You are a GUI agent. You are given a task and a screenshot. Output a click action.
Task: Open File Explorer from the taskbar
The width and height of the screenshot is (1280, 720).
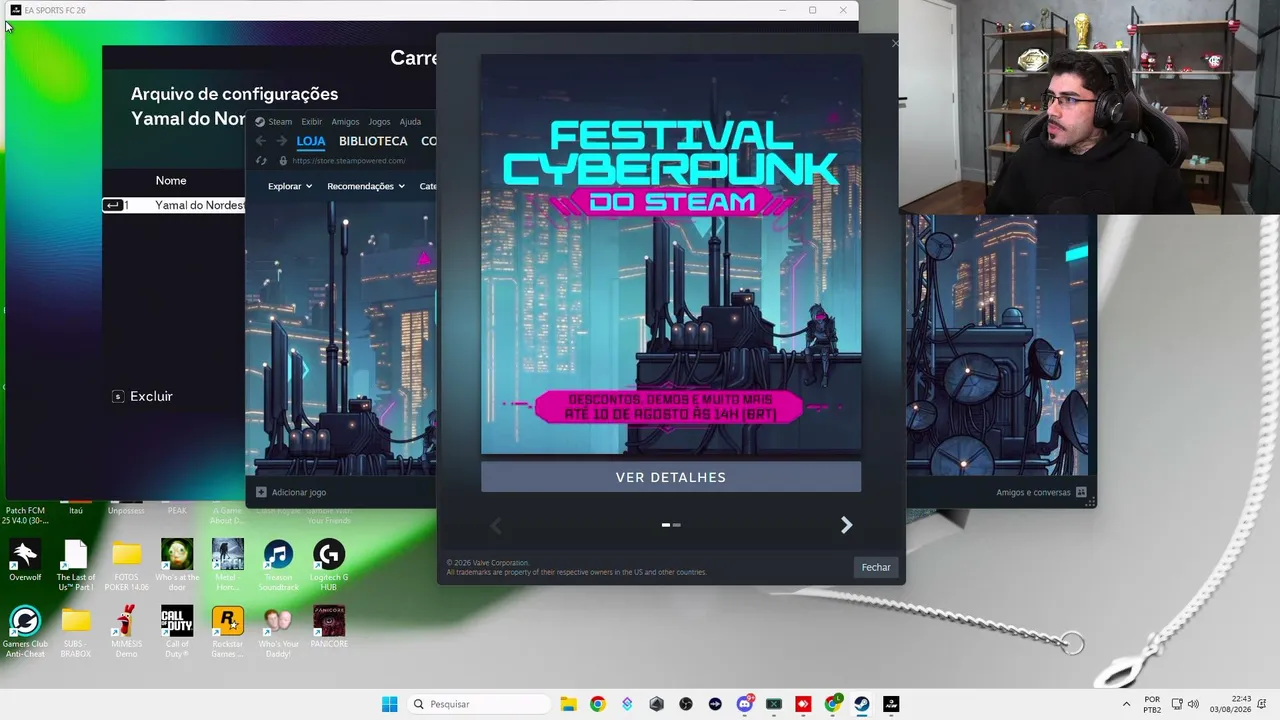[568, 704]
